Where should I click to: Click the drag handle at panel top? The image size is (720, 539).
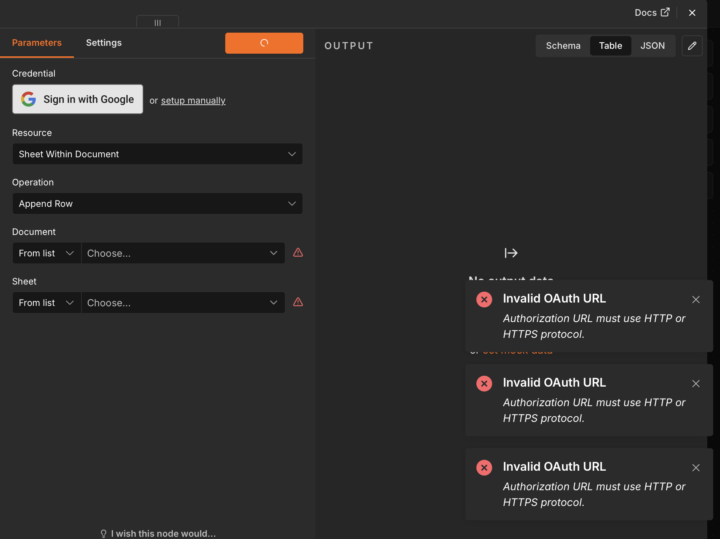158,22
